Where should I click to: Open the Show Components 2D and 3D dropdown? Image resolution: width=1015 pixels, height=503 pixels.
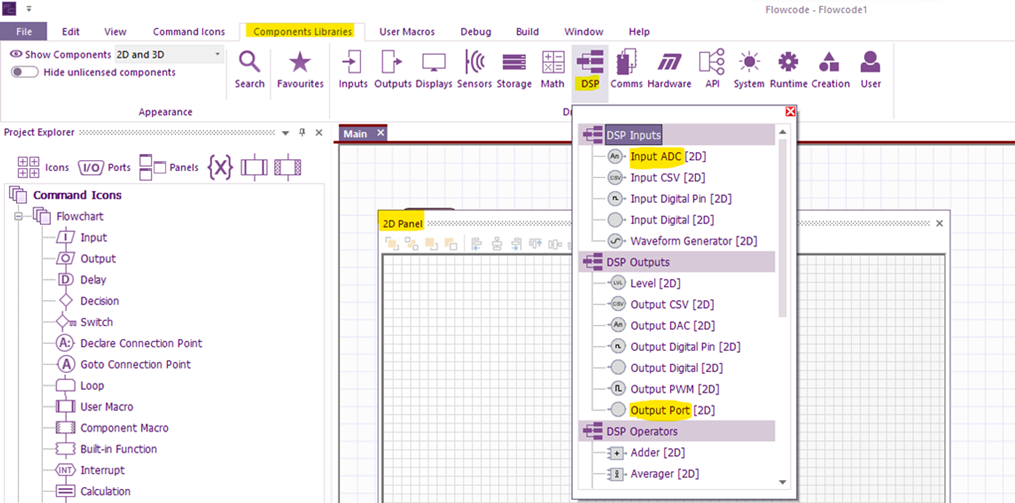[169, 54]
